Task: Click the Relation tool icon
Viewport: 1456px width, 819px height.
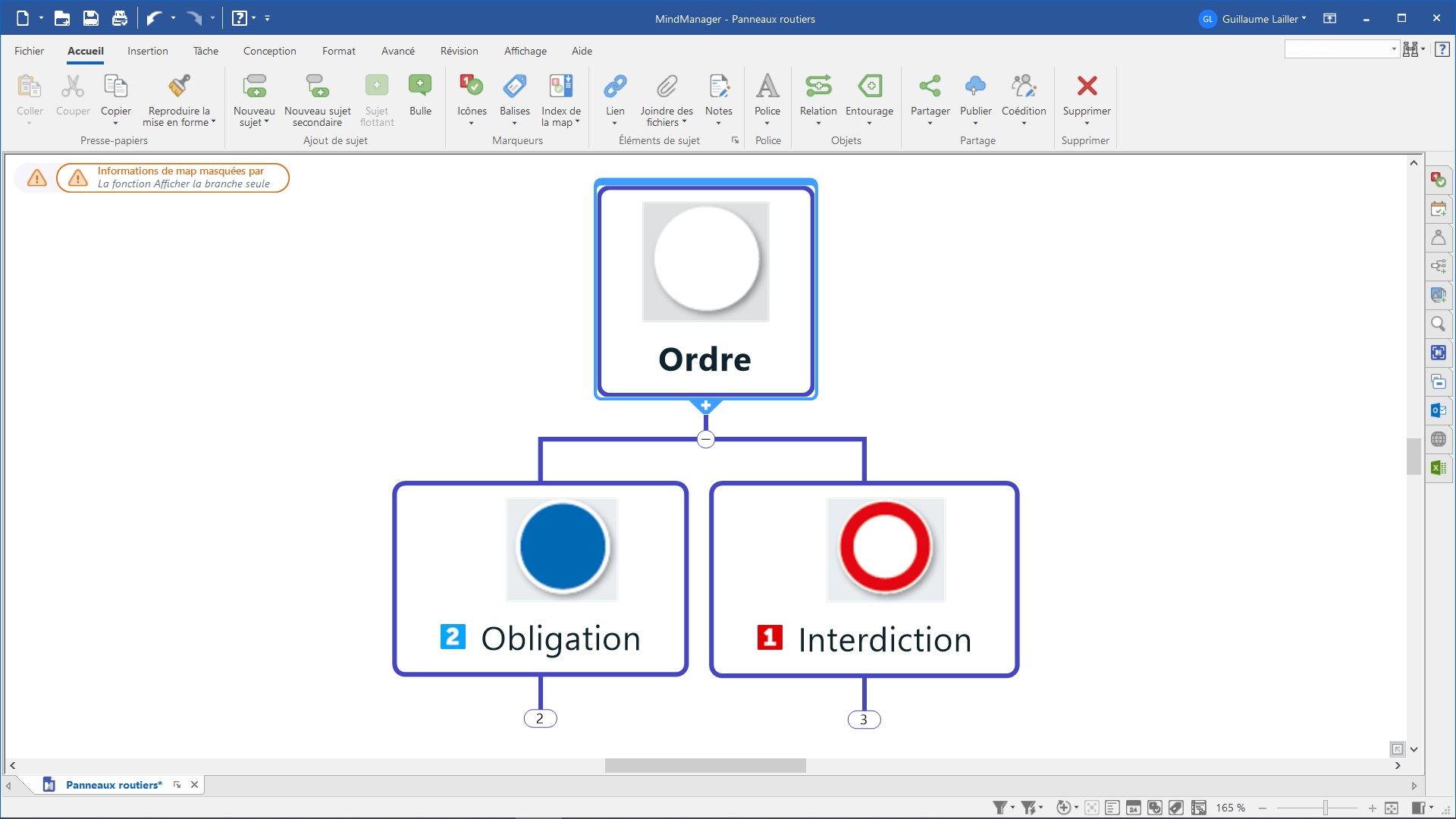Action: (x=818, y=86)
